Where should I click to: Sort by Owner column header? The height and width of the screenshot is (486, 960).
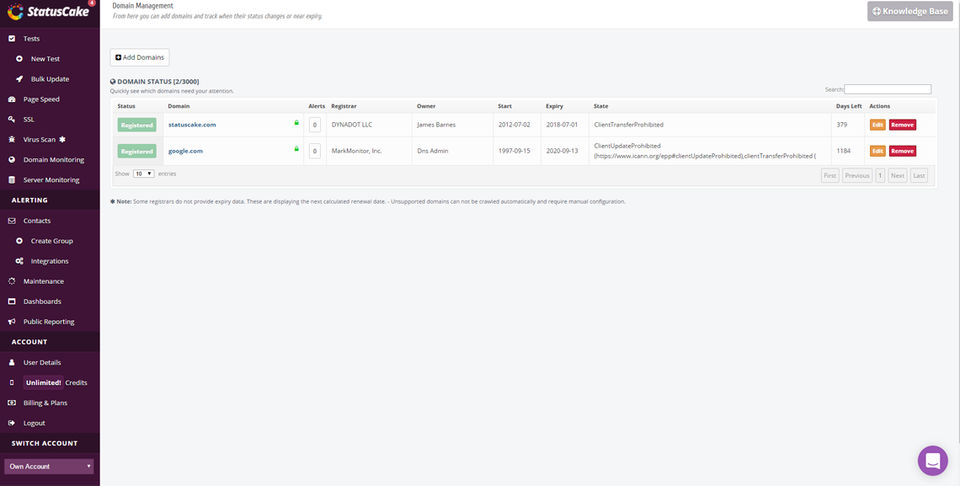tap(426, 107)
